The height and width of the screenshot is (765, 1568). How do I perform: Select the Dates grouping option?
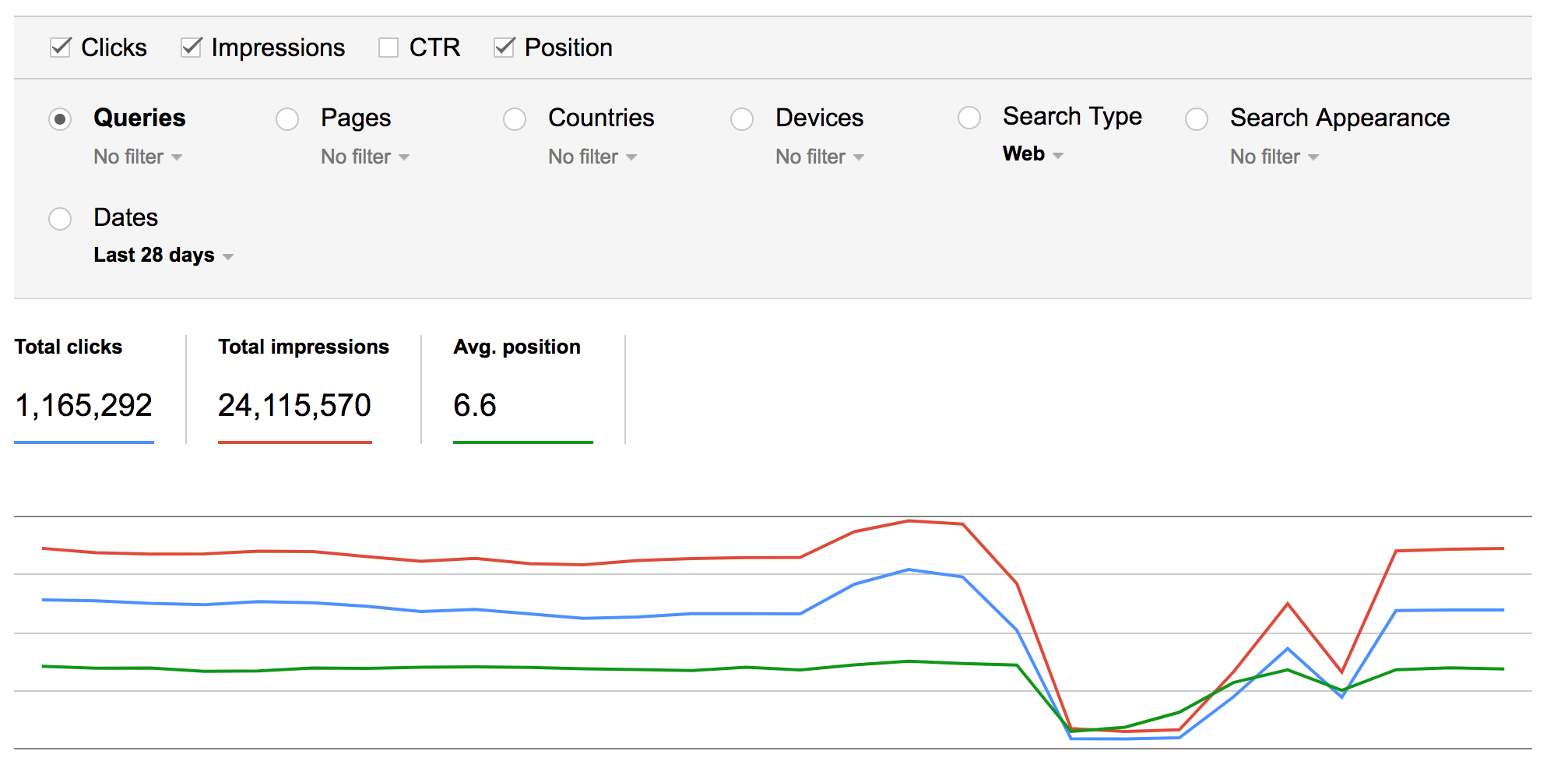61,219
